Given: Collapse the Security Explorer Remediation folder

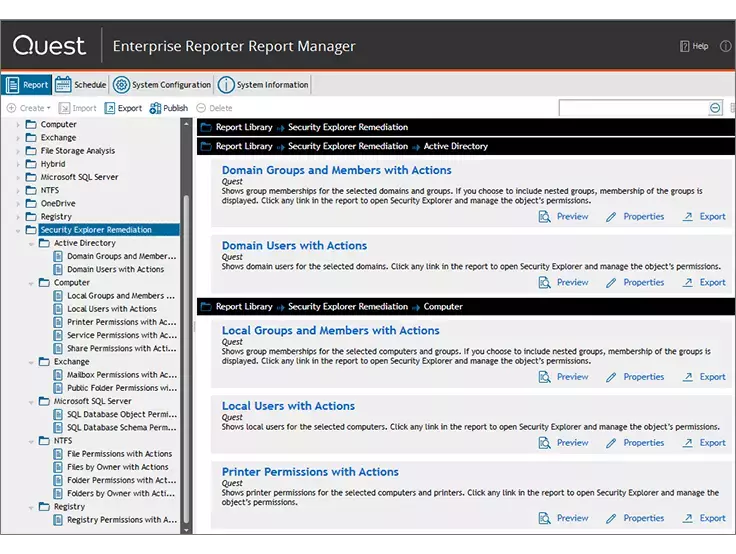Looking at the screenshot, I should click(18, 231).
